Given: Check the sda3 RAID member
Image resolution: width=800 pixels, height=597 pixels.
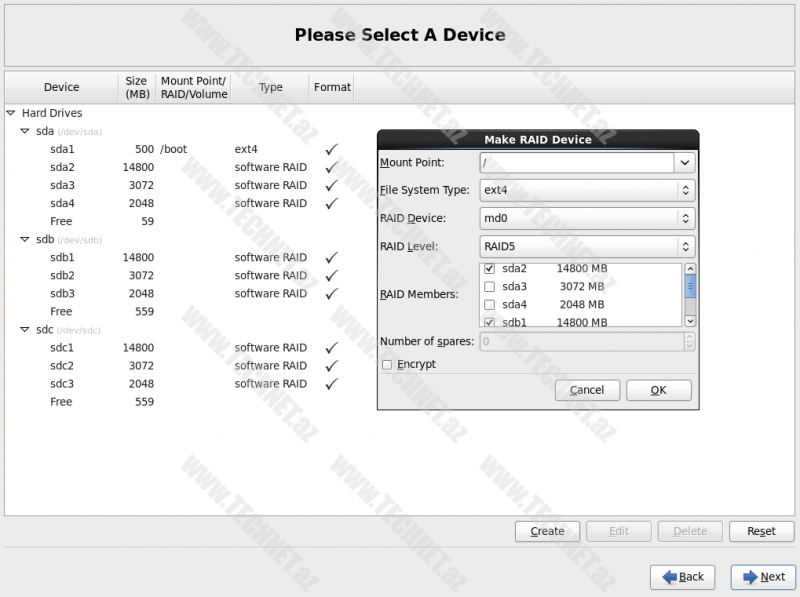Looking at the screenshot, I should (x=489, y=287).
